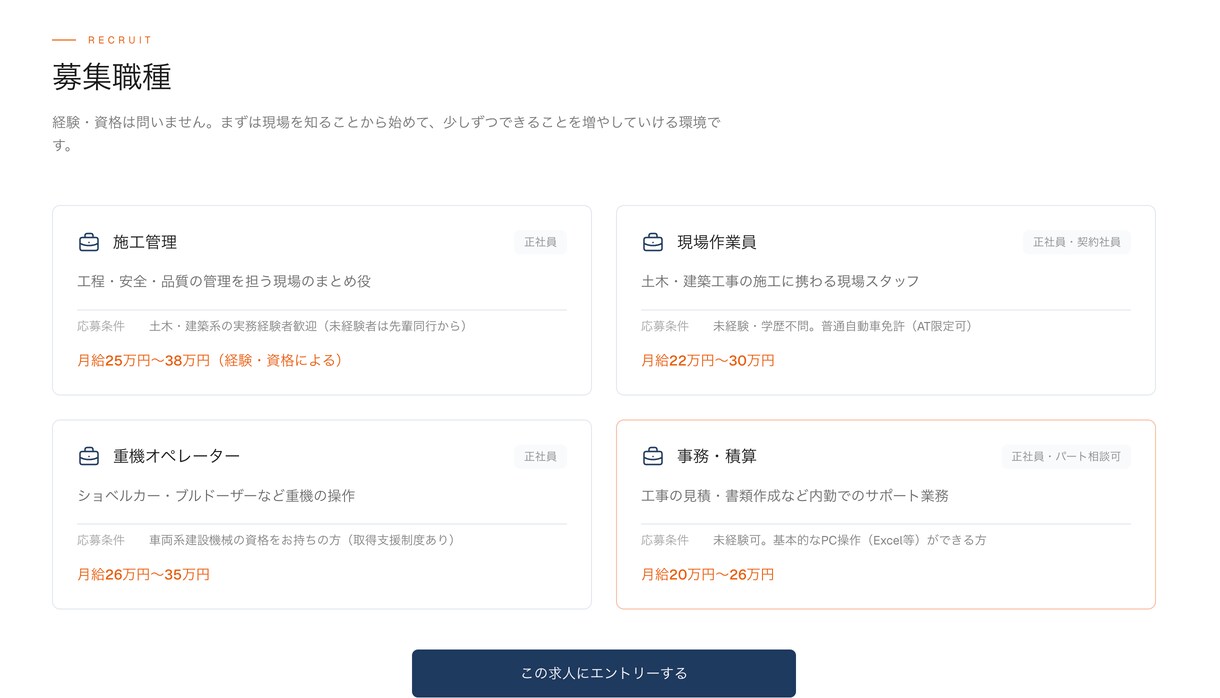This screenshot has width=1220, height=698.
Task: Click the briefcase icon beside 事務・積算
Action: (x=653, y=456)
